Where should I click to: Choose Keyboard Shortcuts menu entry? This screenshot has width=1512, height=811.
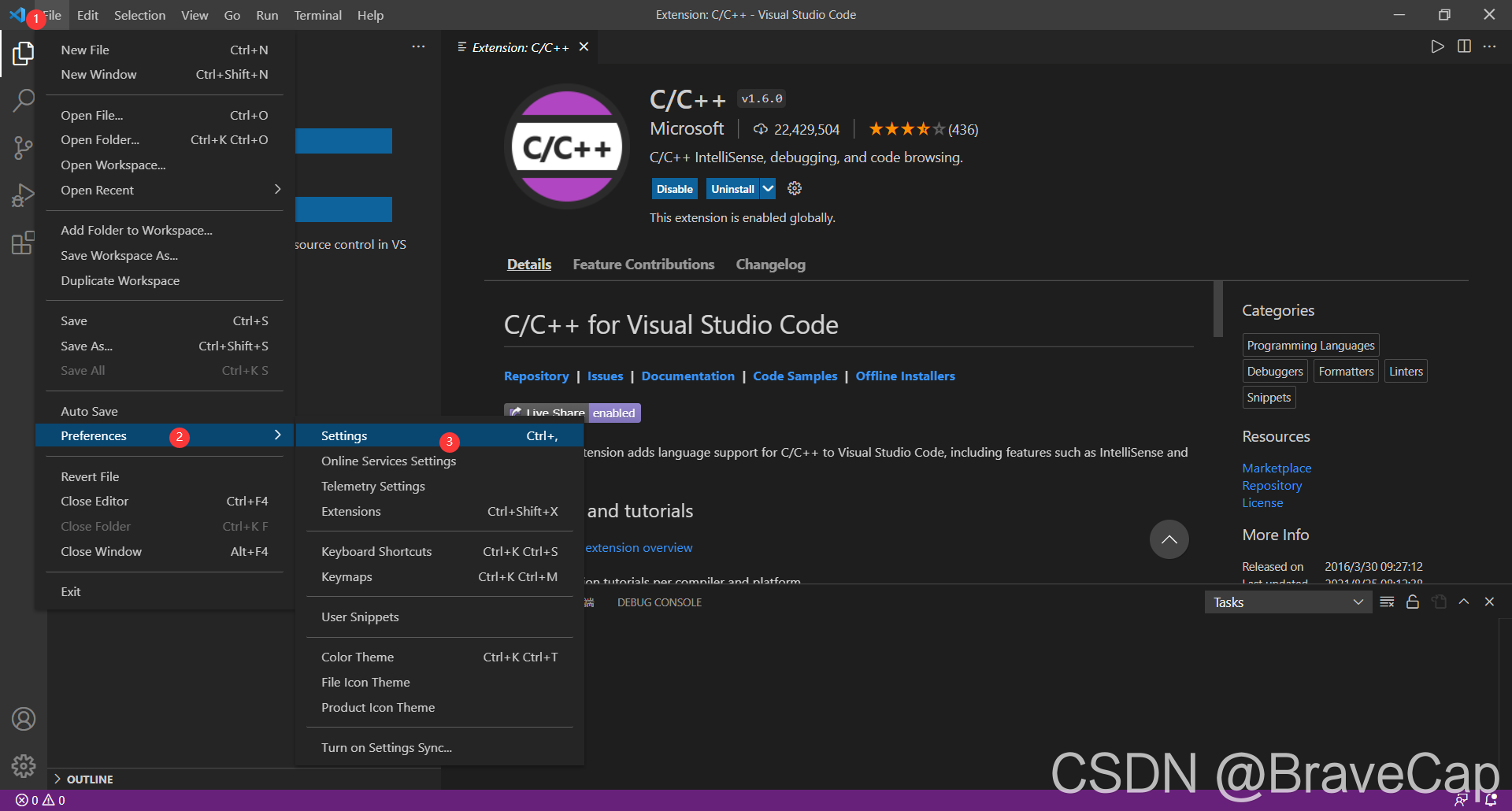[439, 551]
